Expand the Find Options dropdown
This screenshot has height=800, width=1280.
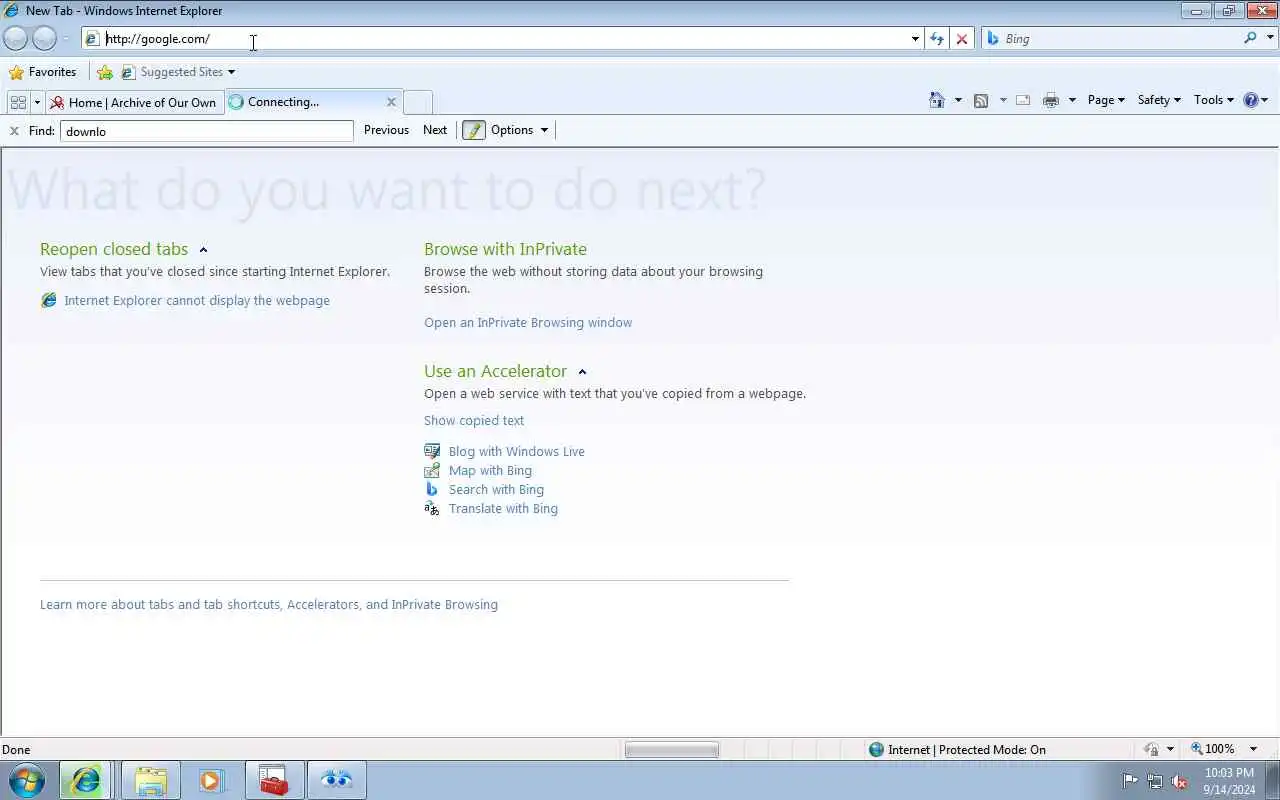pyautogui.click(x=544, y=130)
